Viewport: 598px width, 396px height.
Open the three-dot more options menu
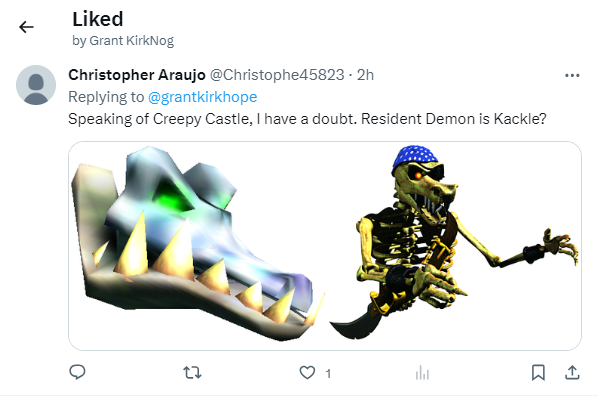[x=572, y=76]
